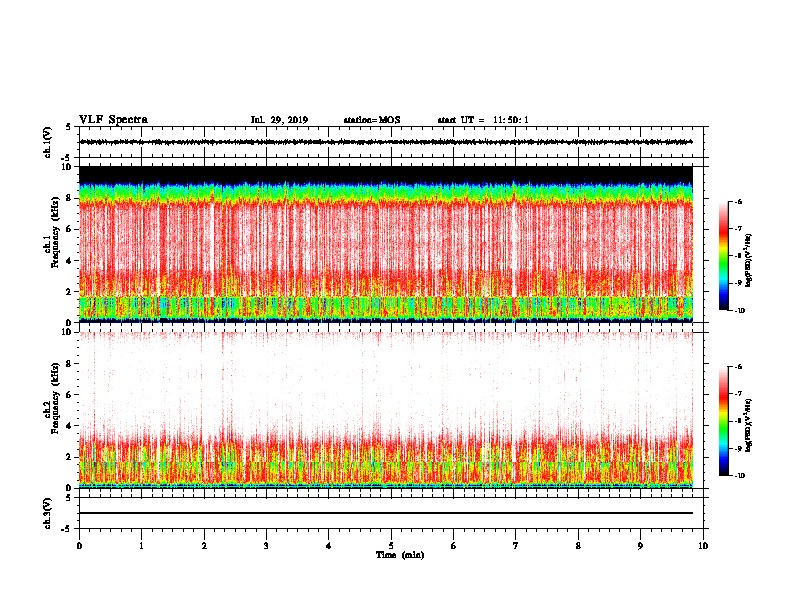This screenshot has width=792, height=612.
Task: Click the ch.2 spectrogram color bar
Action: pos(723,421)
